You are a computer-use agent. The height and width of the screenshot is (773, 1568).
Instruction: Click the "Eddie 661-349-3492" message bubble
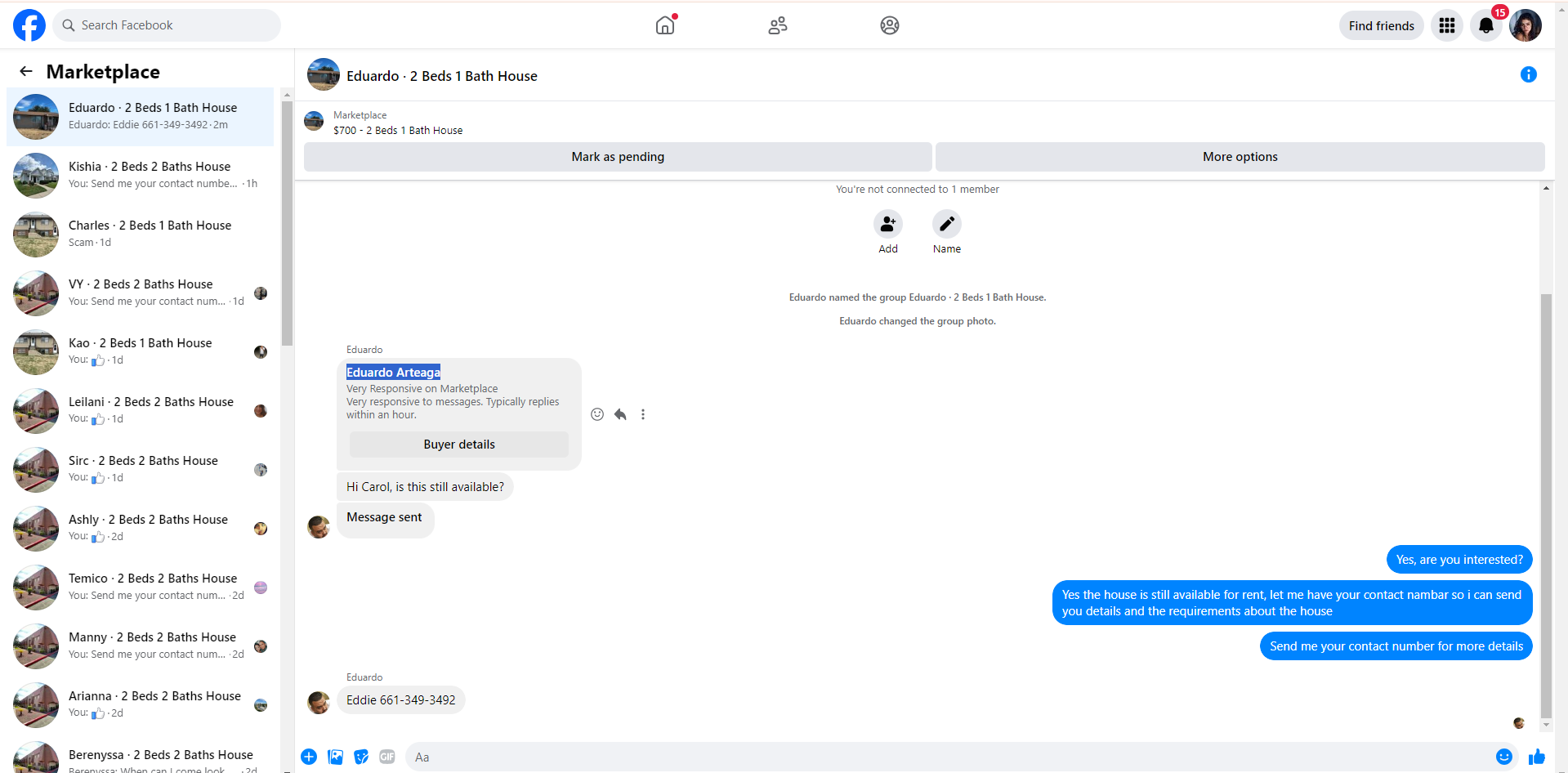pos(401,700)
